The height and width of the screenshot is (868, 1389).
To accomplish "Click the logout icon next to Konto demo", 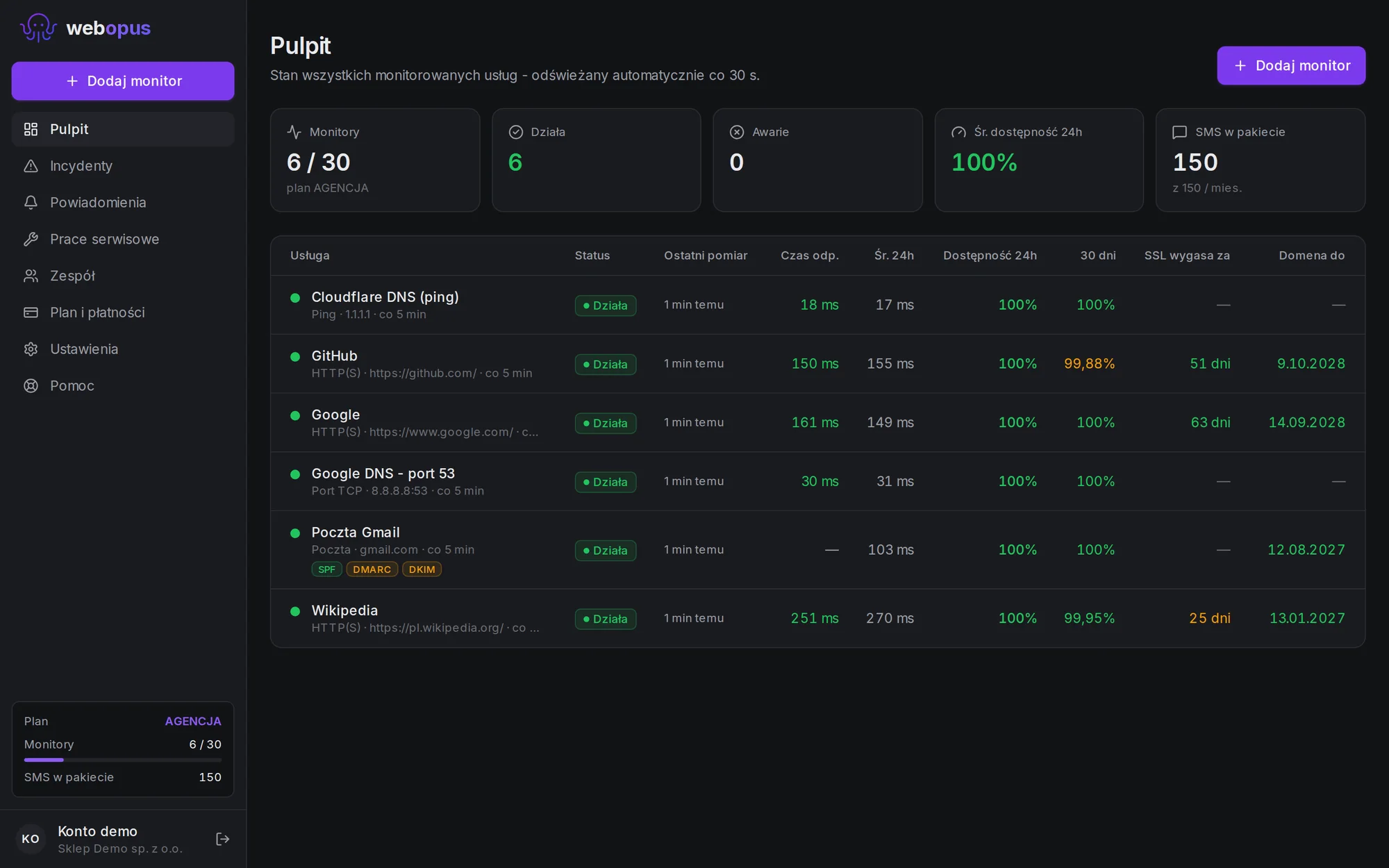I will (222, 839).
